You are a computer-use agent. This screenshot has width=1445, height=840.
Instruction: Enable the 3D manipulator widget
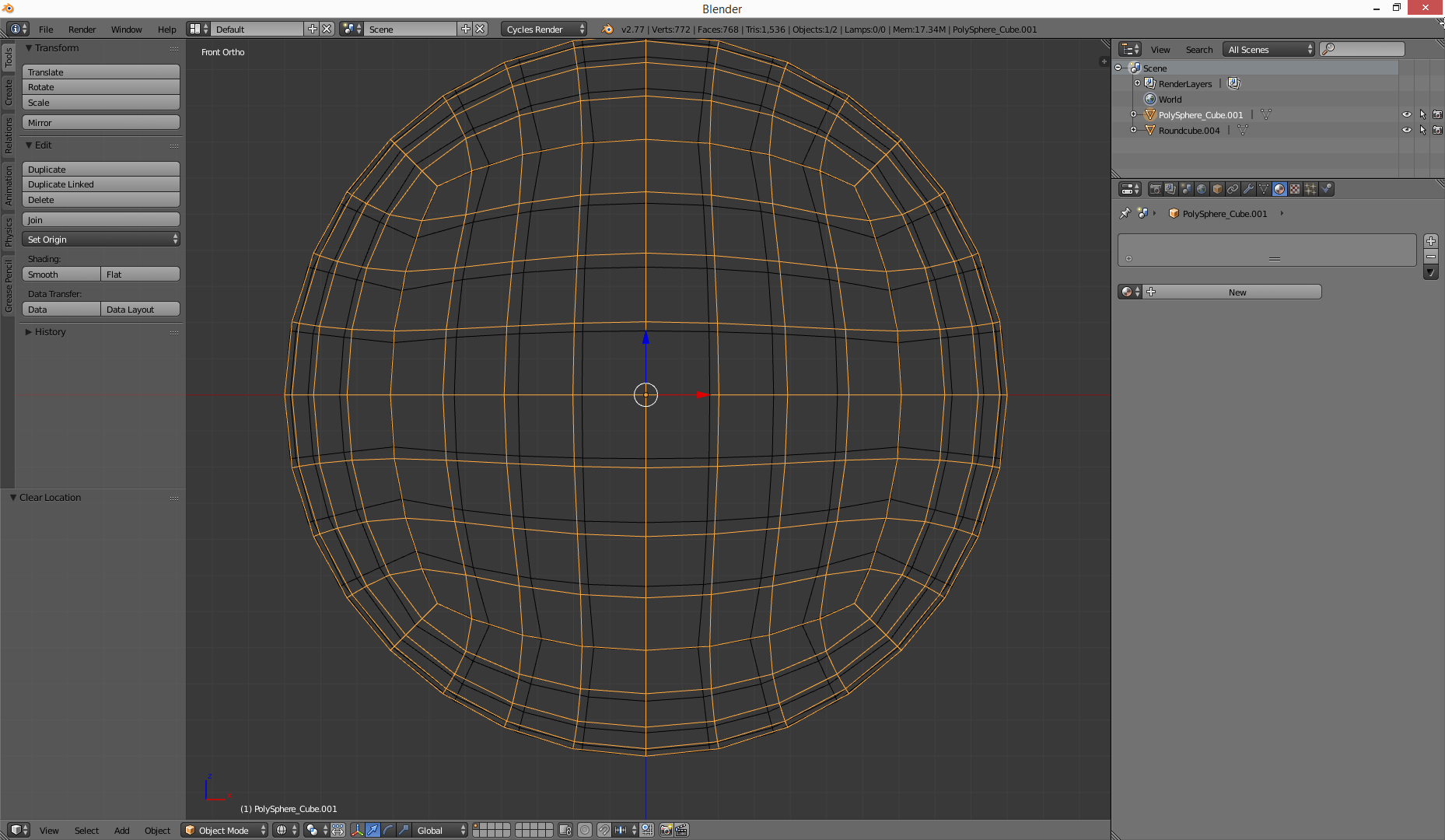pyautogui.click(x=357, y=831)
